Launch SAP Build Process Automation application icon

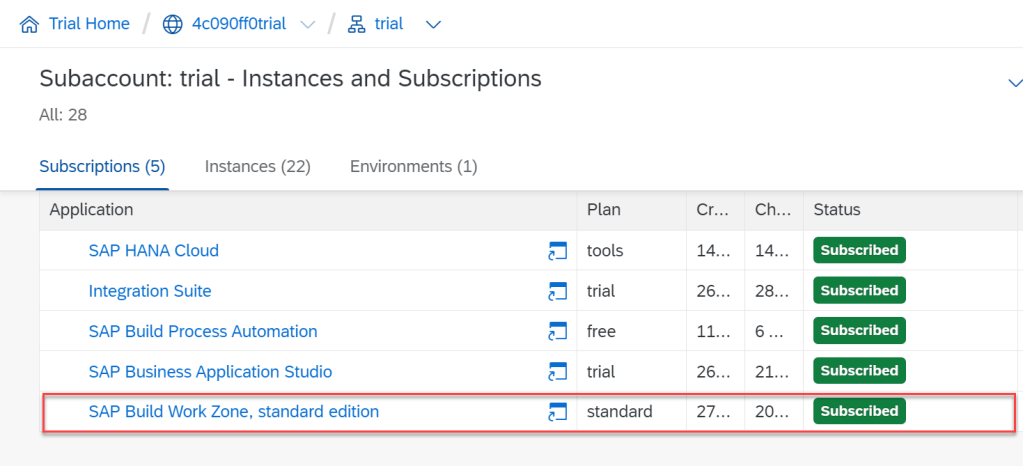[557, 332]
